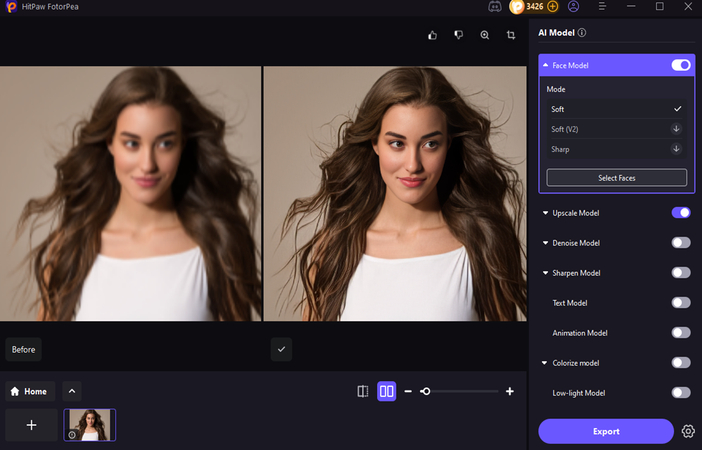Turn off the Upscale Model toggle
The width and height of the screenshot is (702, 450).
point(681,213)
